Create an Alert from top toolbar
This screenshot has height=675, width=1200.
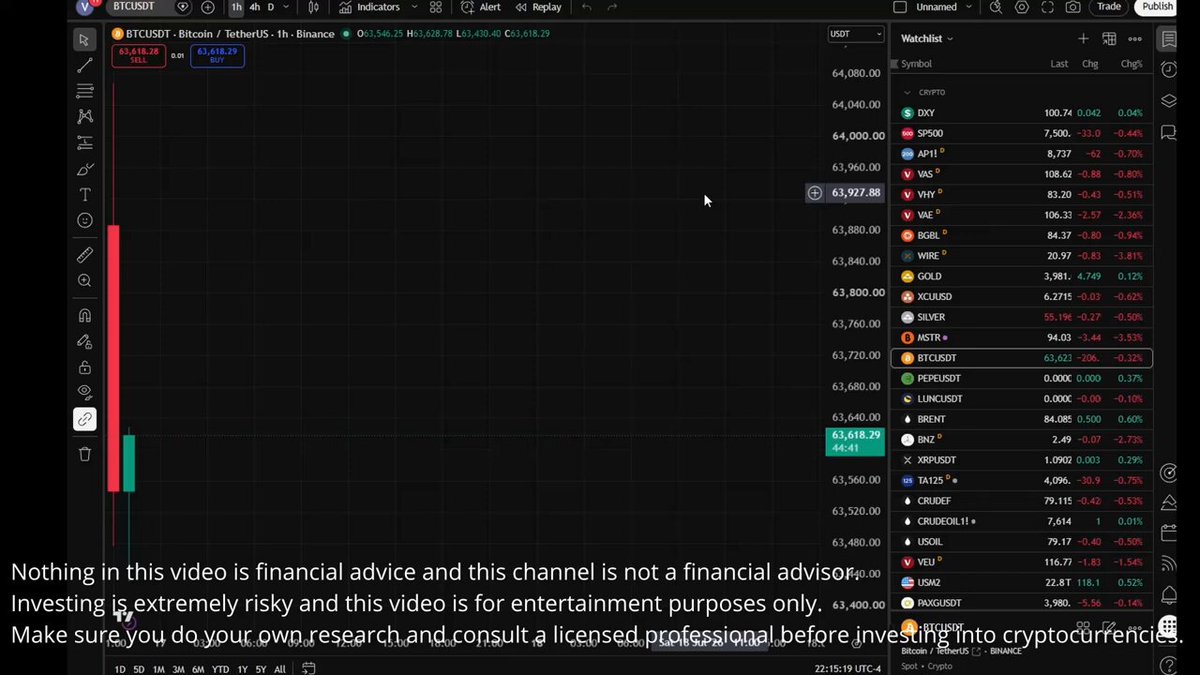coord(481,7)
